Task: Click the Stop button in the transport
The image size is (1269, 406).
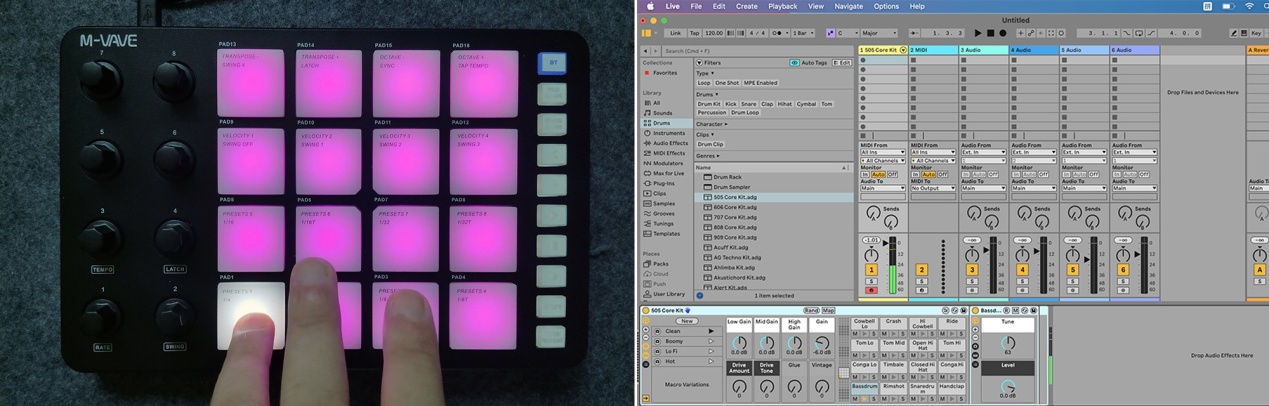Action: (990, 33)
